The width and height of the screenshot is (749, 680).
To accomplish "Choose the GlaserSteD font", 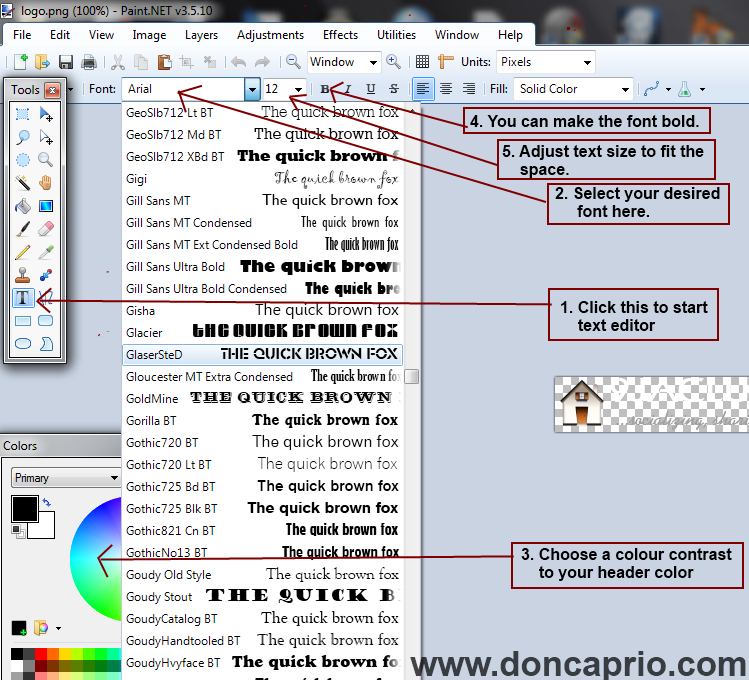I will point(262,355).
